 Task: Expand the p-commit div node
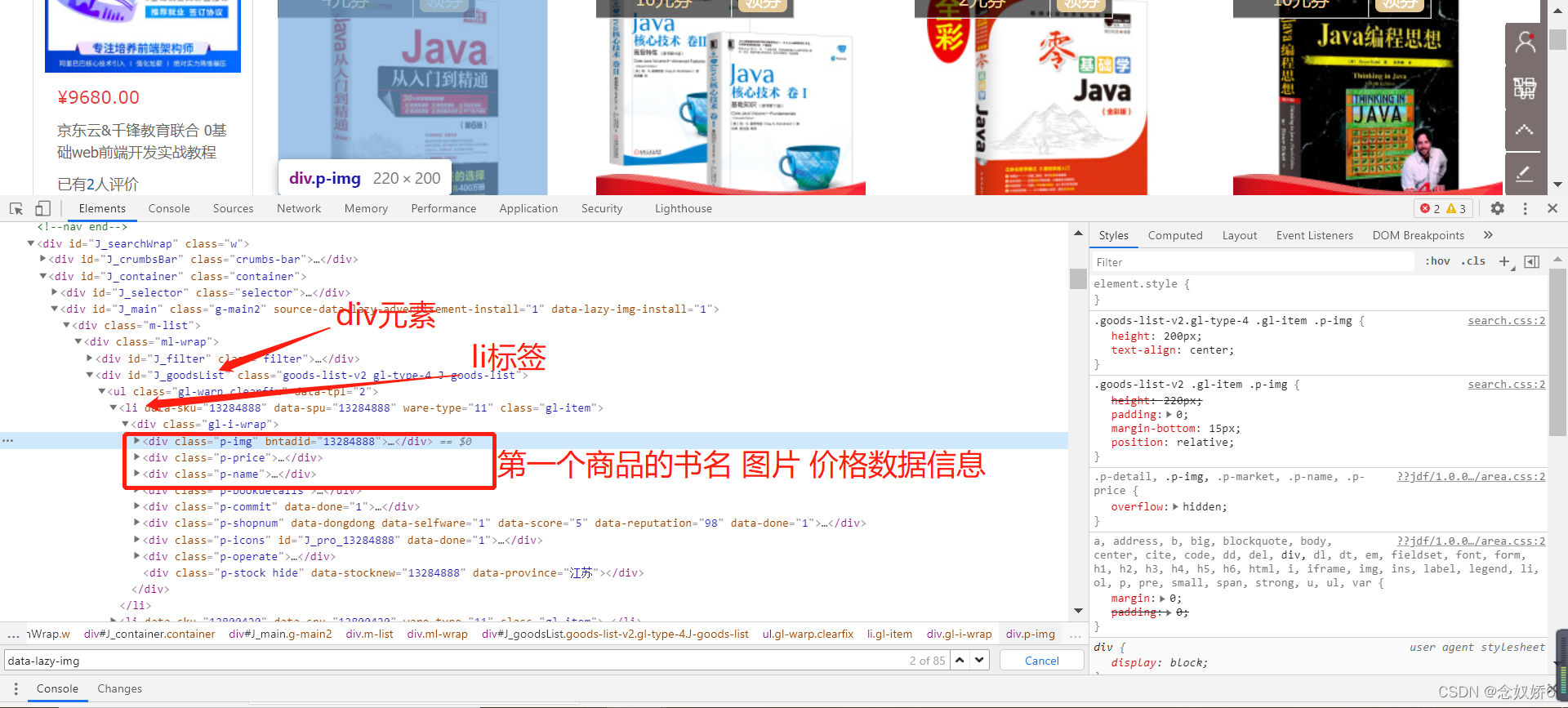pos(136,507)
